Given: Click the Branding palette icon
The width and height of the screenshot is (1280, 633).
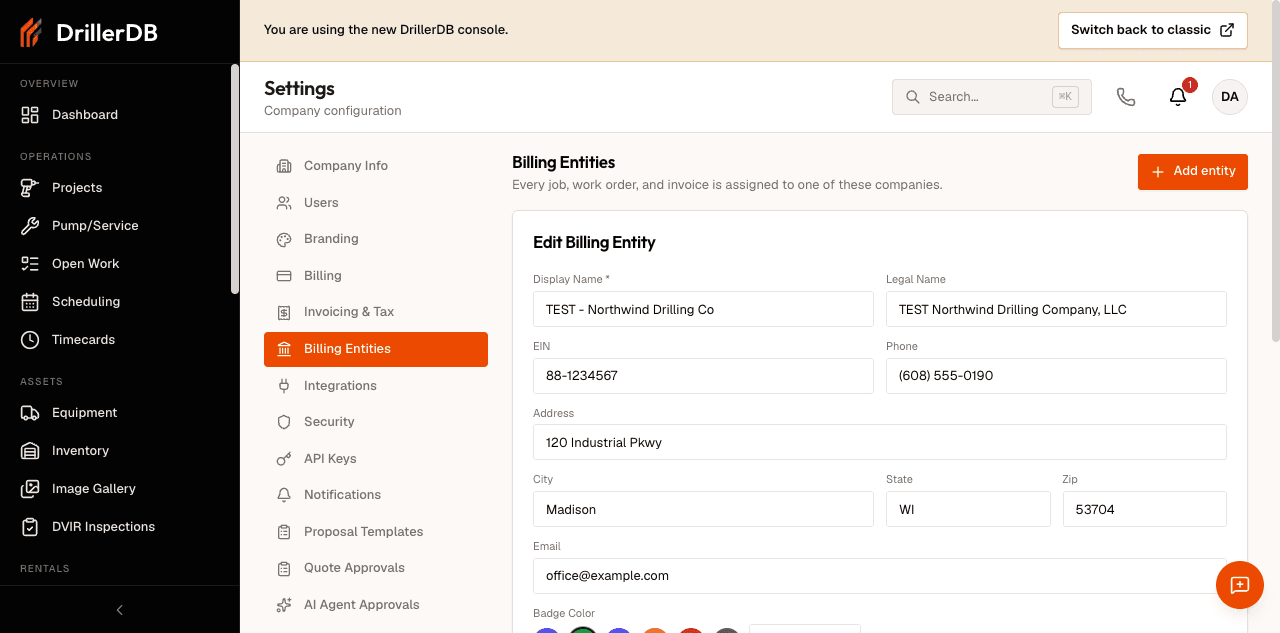Looking at the screenshot, I should point(284,239).
